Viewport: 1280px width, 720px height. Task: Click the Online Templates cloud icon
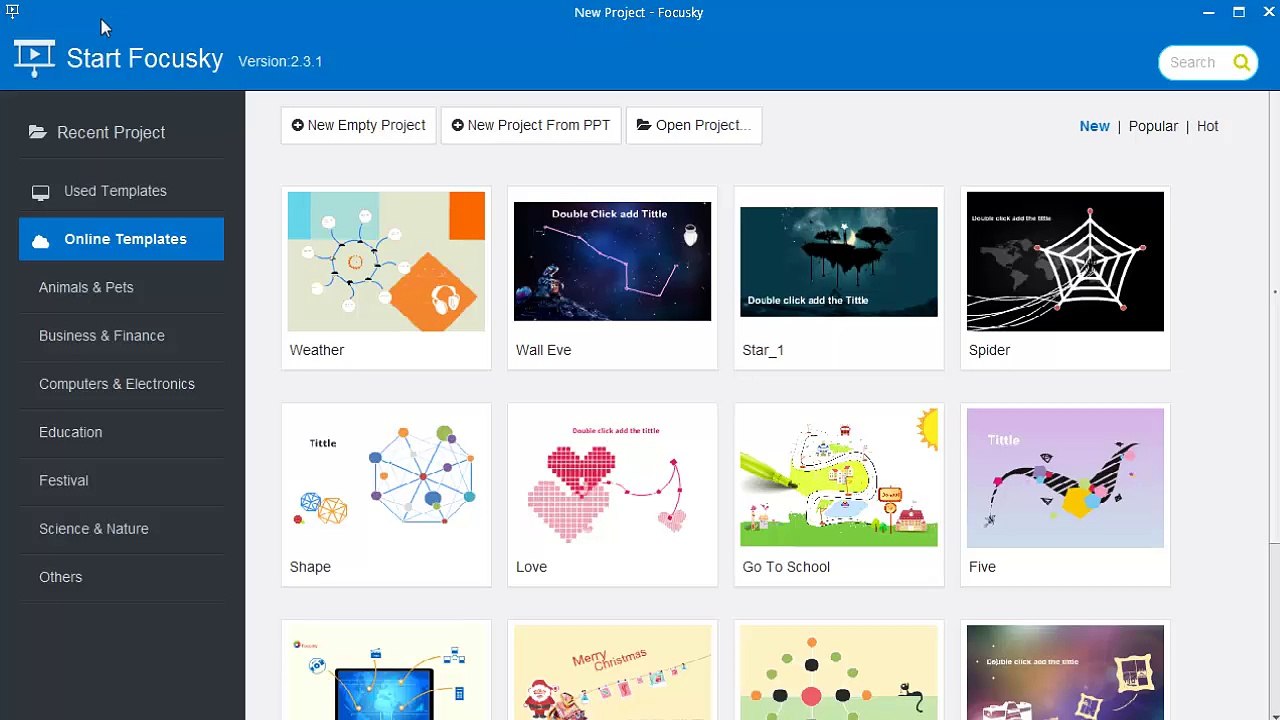[x=40, y=240]
